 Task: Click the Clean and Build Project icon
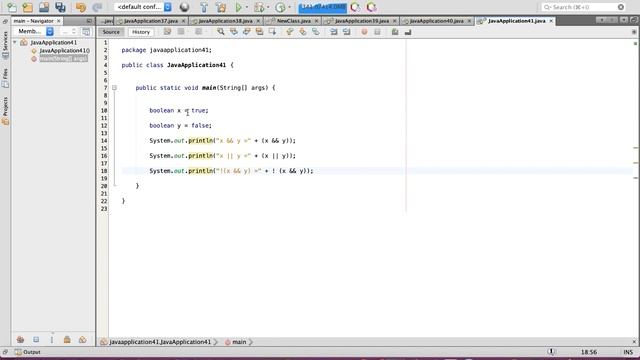[221, 7]
